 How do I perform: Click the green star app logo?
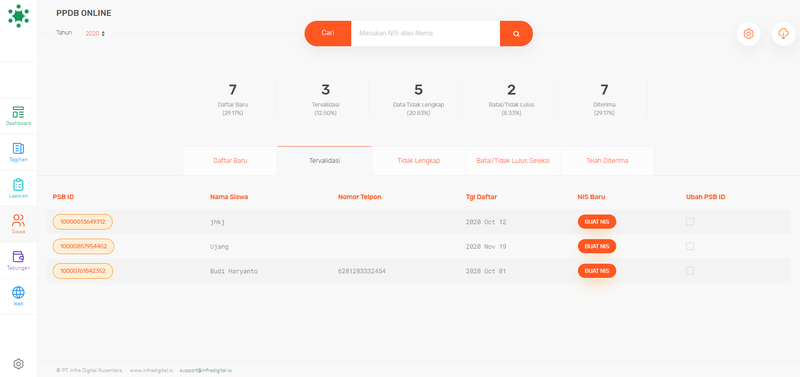[x=18, y=16]
